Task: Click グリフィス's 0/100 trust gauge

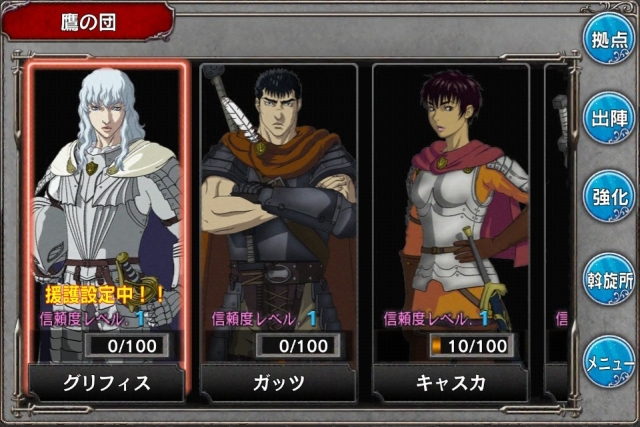Action: coord(127,345)
